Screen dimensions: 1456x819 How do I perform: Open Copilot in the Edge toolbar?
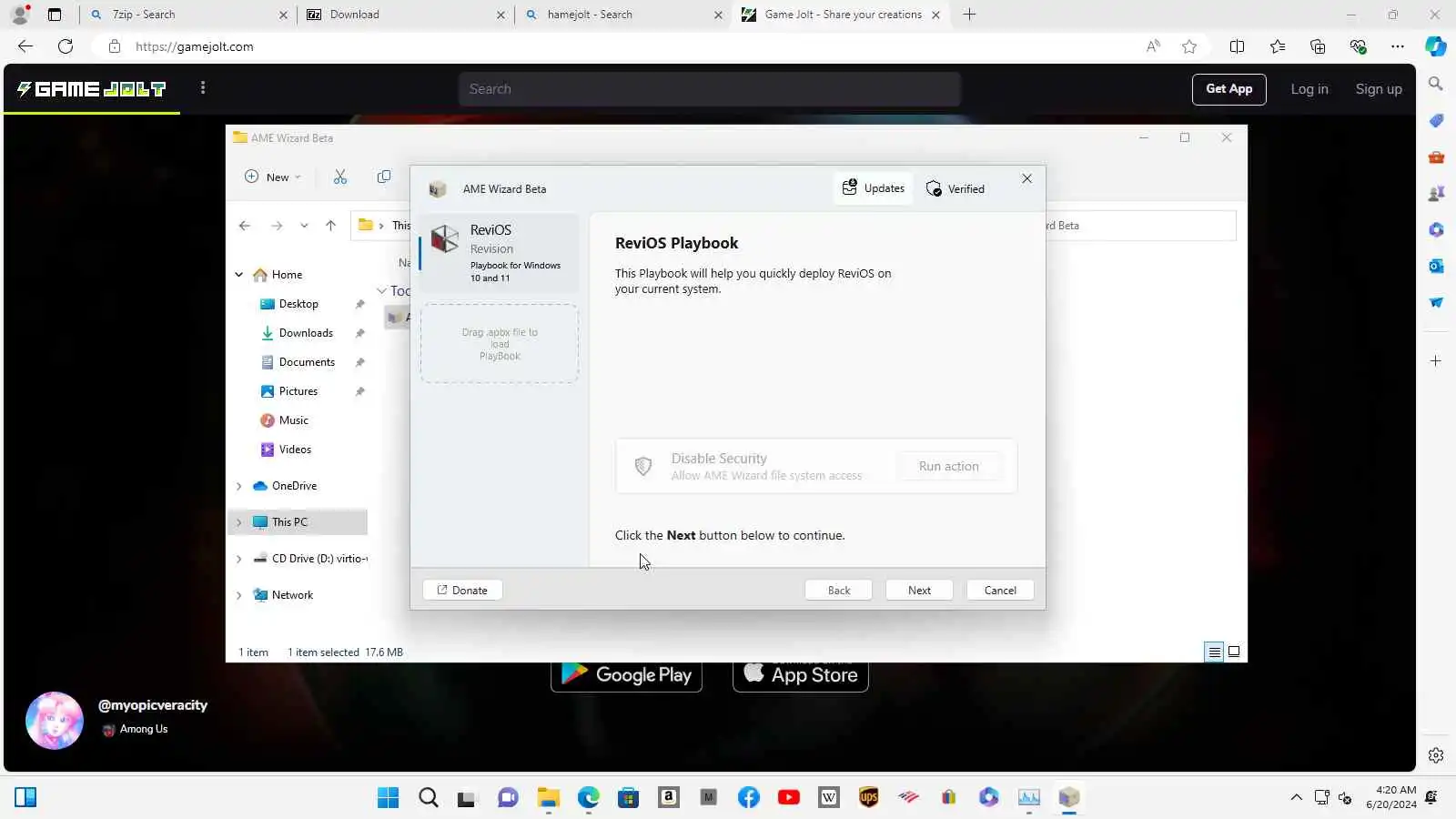(x=1436, y=46)
